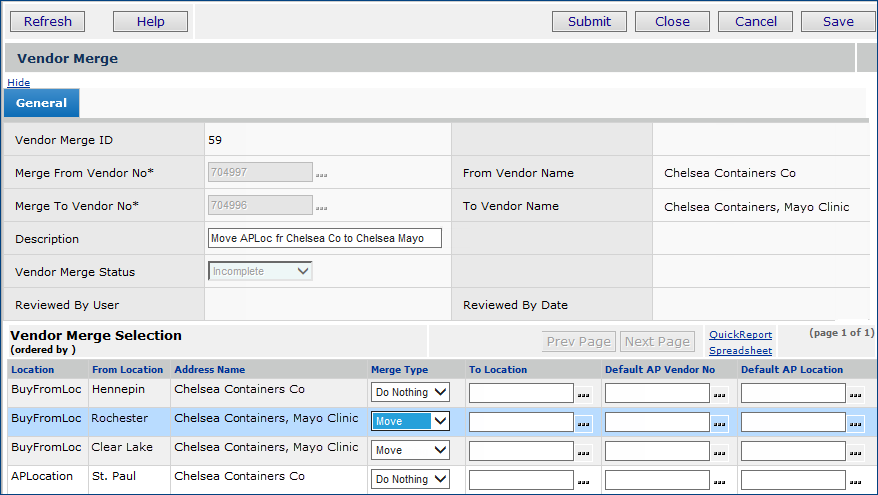This screenshot has height=495, width=878.
Task: Click To Location lookup in Hennepin row
Action: [583, 394]
